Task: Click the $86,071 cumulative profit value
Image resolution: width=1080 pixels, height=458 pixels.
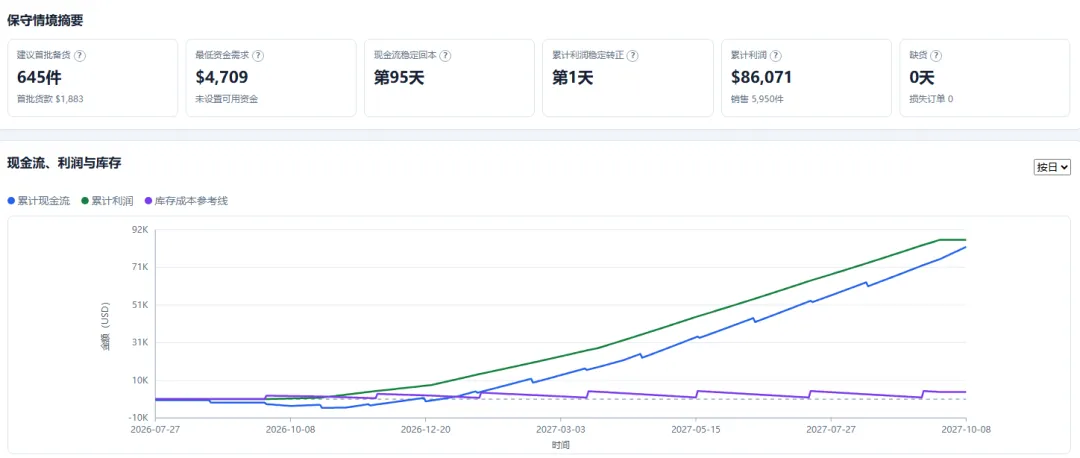Action: coord(761,77)
